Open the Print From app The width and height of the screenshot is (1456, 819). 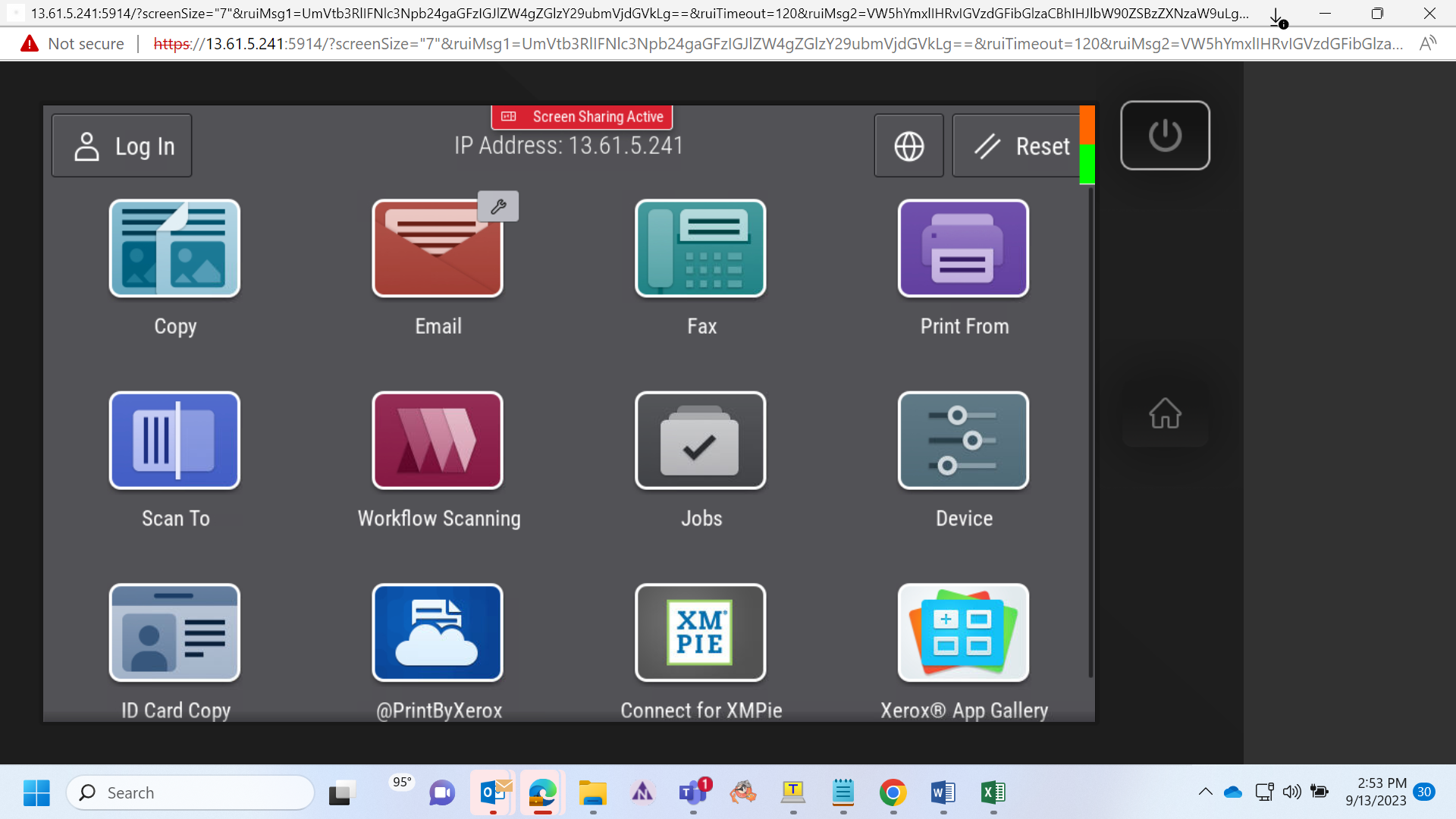pyautogui.click(x=964, y=248)
